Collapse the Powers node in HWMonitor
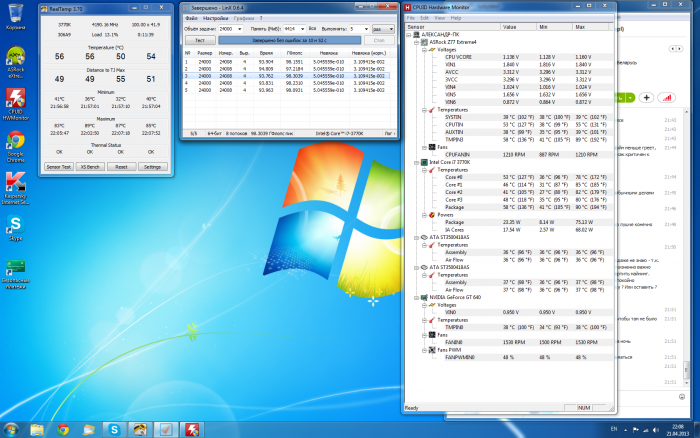Screen dimensions: 700x438 point(424,215)
